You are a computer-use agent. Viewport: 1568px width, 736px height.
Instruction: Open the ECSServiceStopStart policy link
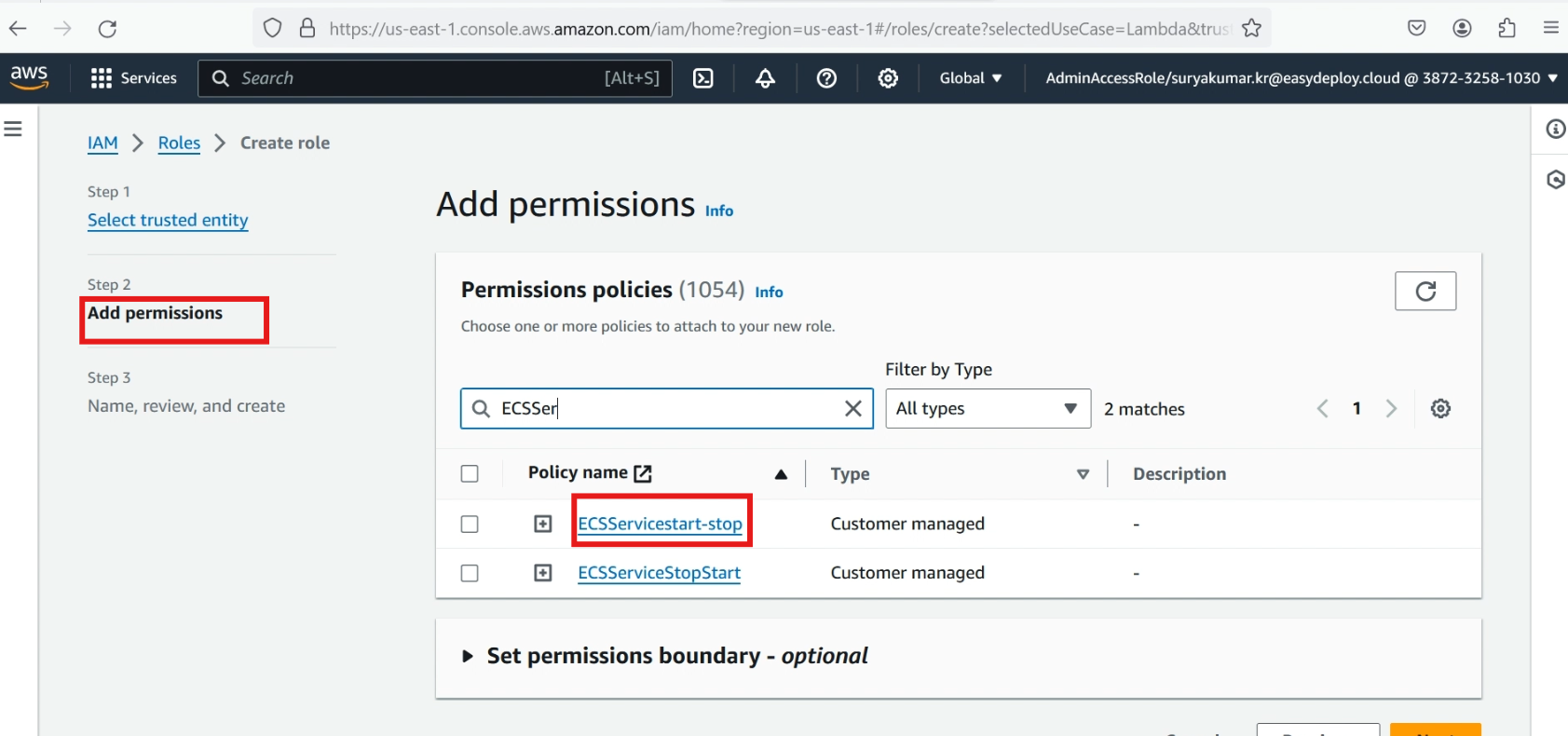(x=659, y=573)
